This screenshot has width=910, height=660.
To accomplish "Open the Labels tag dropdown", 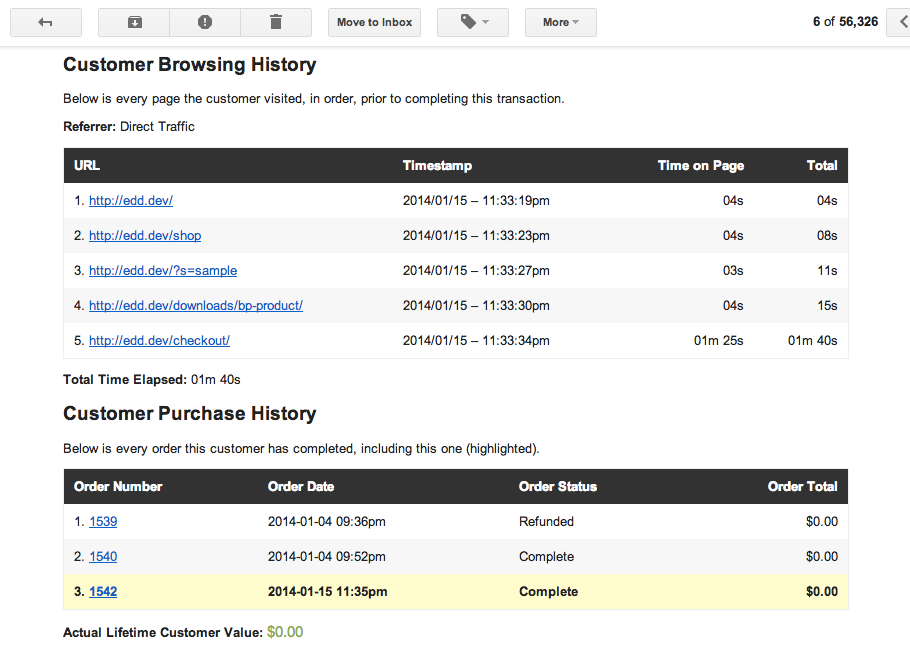I will coord(473,22).
